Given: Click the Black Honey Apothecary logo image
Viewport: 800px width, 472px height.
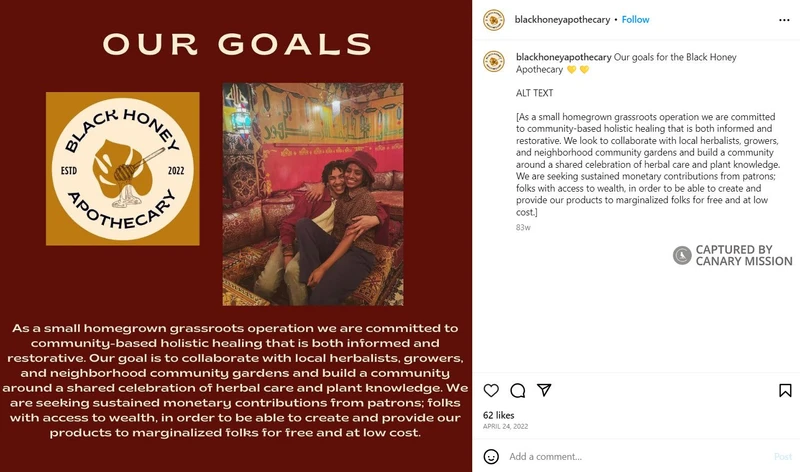Looking at the screenshot, I should pos(122,168).
